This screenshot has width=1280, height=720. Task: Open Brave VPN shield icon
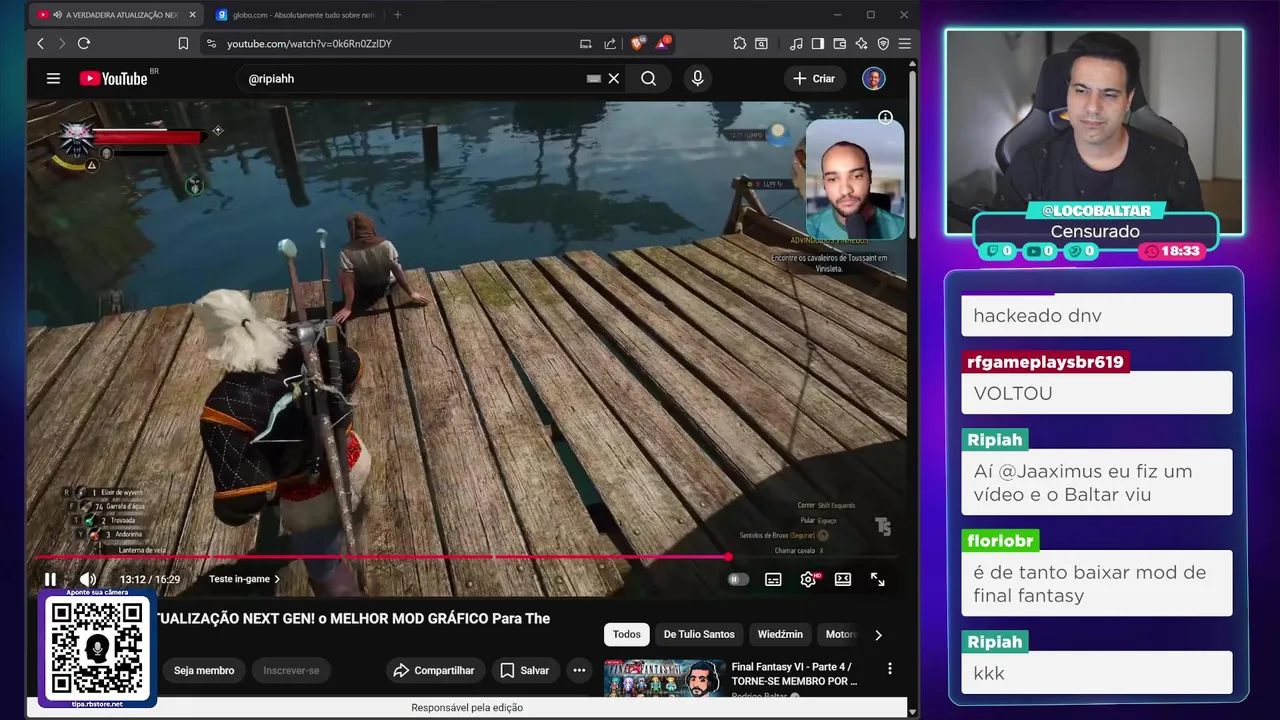tap(883, 43)
